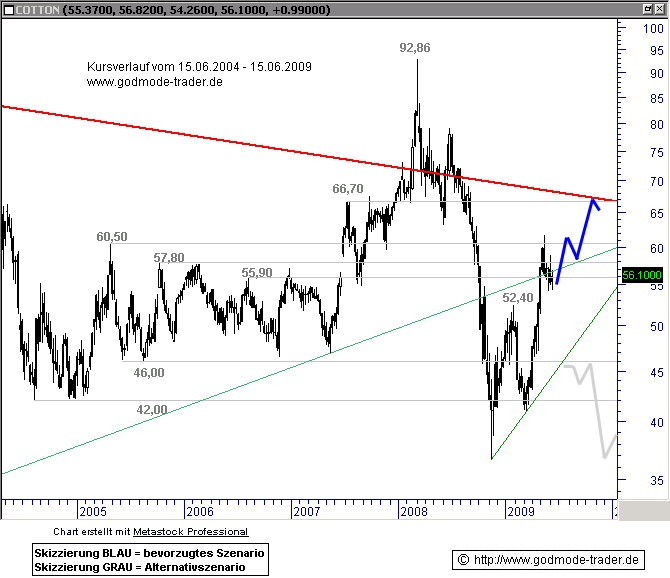Click the 70 value on price axis
The image size is (670, 578).
click(657, 182)
